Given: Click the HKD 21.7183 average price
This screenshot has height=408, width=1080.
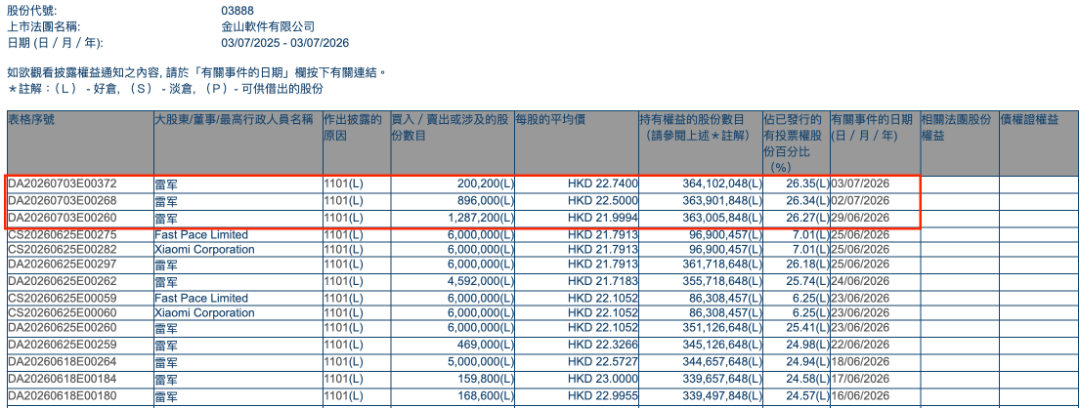Looking at the screenshot, I should click(602, 281).
